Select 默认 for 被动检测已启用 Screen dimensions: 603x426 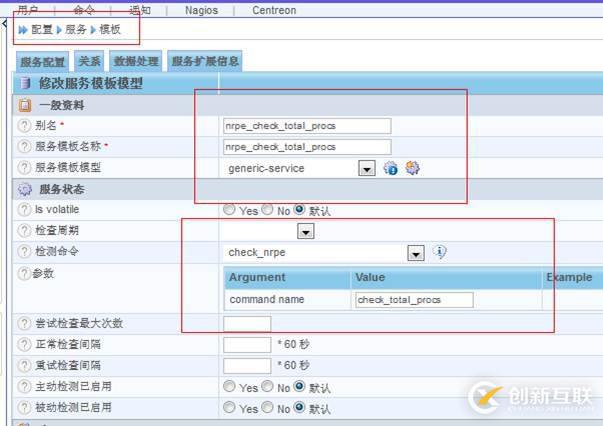tap(299, 407)
